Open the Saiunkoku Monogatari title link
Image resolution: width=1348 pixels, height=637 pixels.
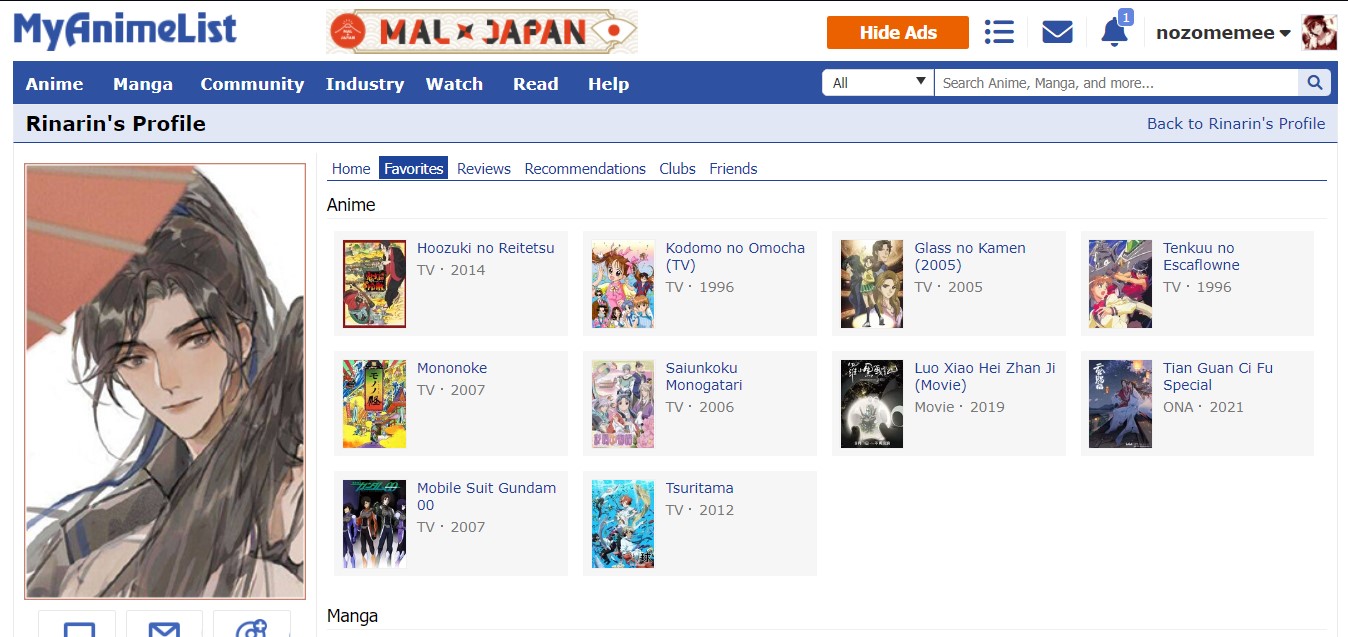coord(704,376)
